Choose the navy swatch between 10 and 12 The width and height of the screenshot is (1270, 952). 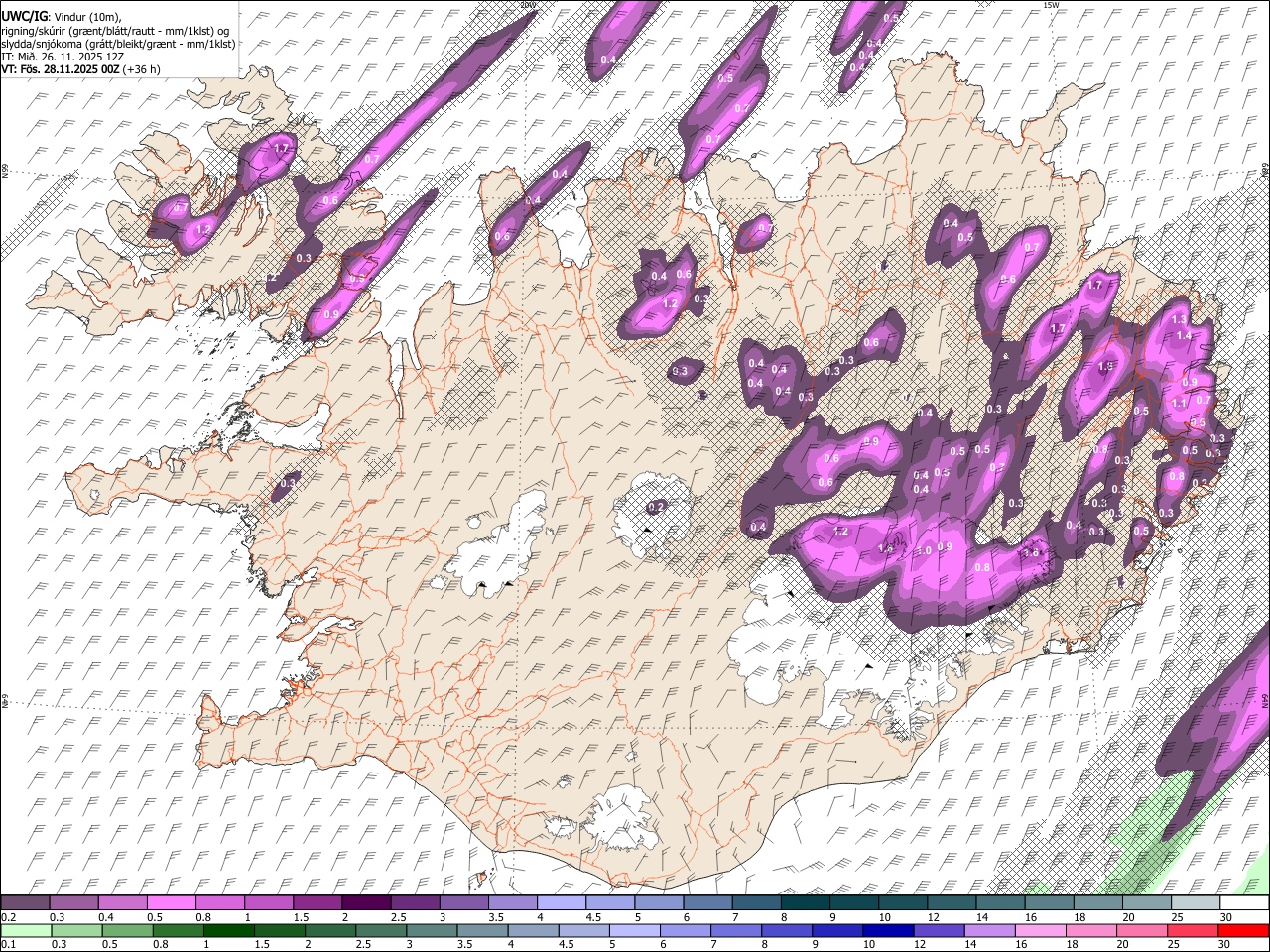tap(888, 930)
